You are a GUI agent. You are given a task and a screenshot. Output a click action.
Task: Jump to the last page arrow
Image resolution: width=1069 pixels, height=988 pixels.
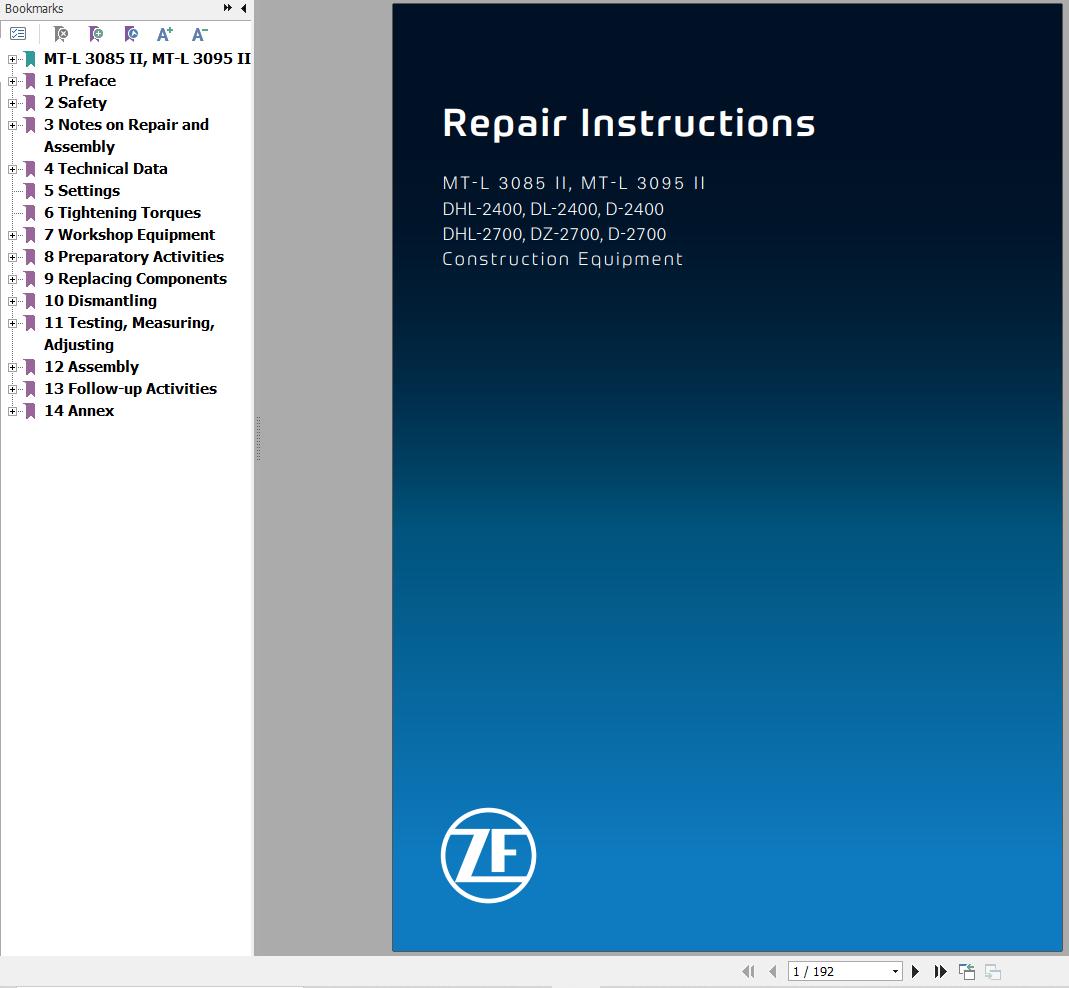(940, 971)
